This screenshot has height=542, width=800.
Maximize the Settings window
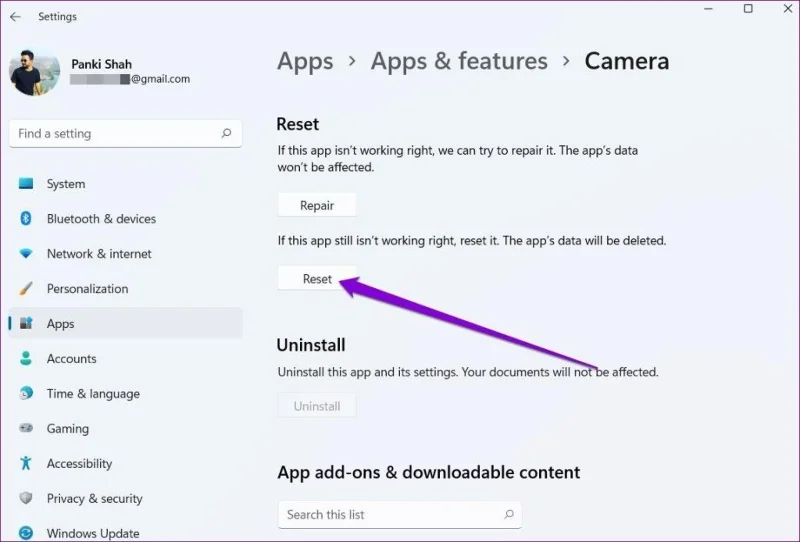pos(748,9)
